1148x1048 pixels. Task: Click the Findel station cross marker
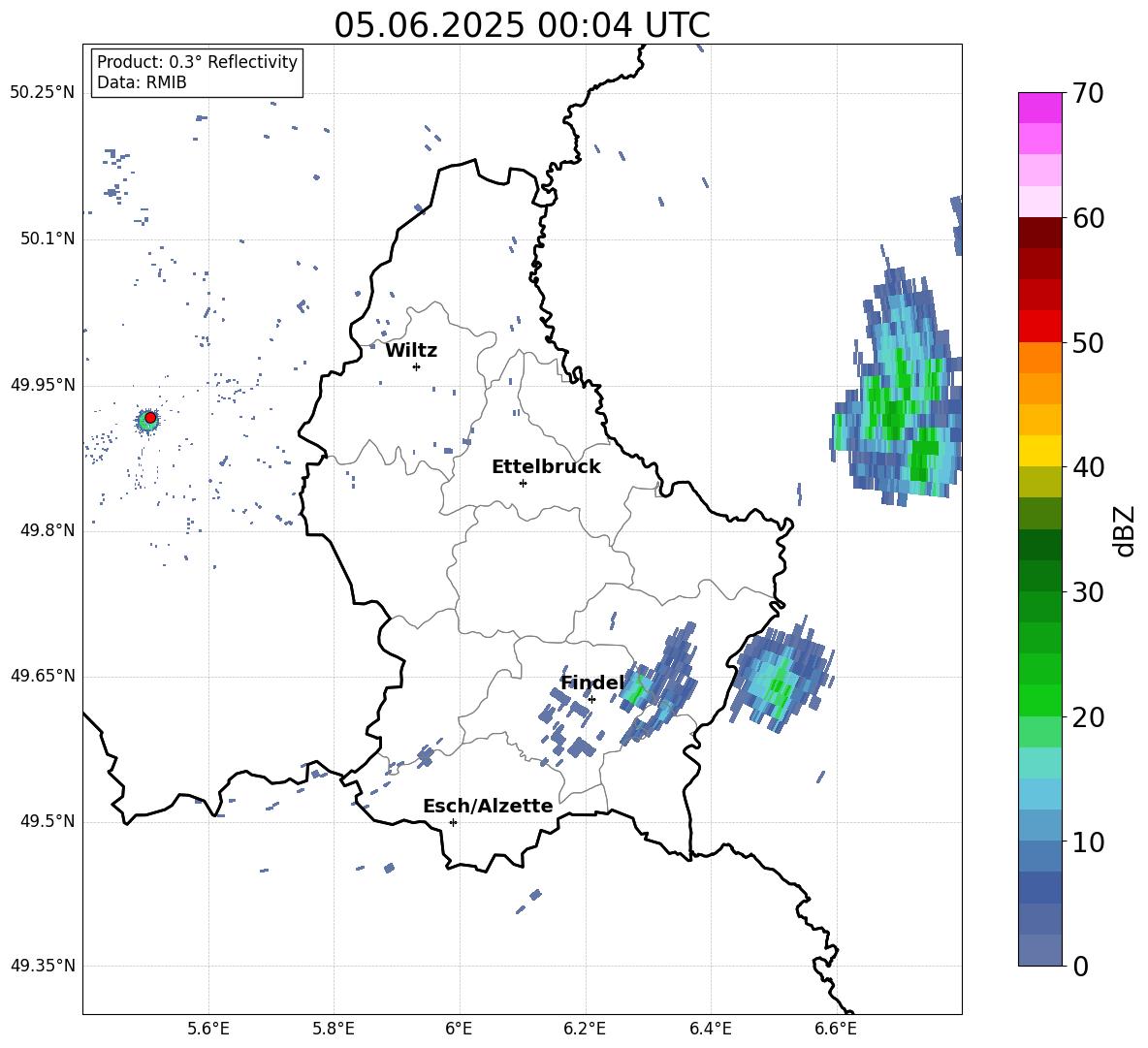coord(591,699)
